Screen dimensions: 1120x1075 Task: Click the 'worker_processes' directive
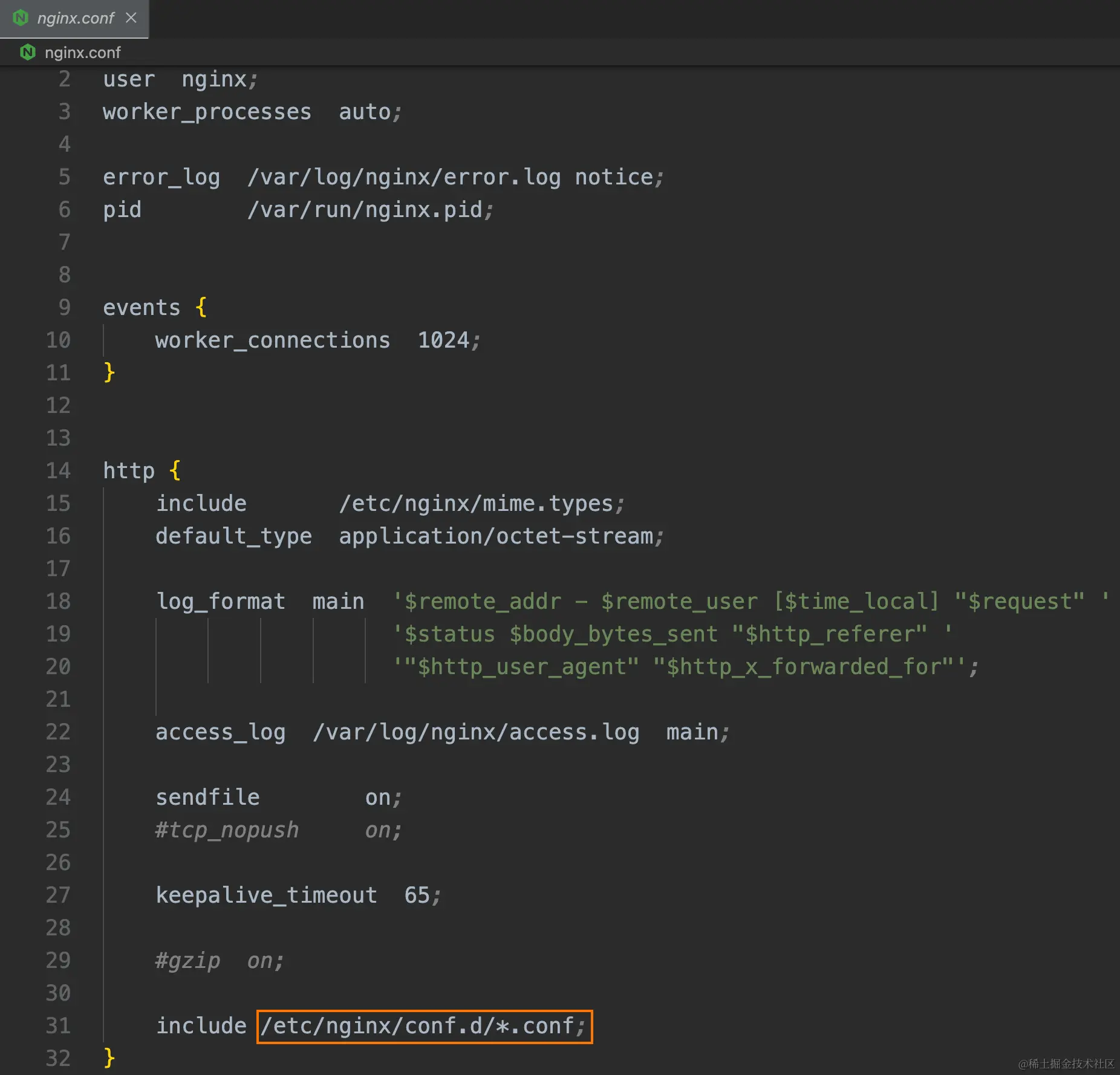207,112
